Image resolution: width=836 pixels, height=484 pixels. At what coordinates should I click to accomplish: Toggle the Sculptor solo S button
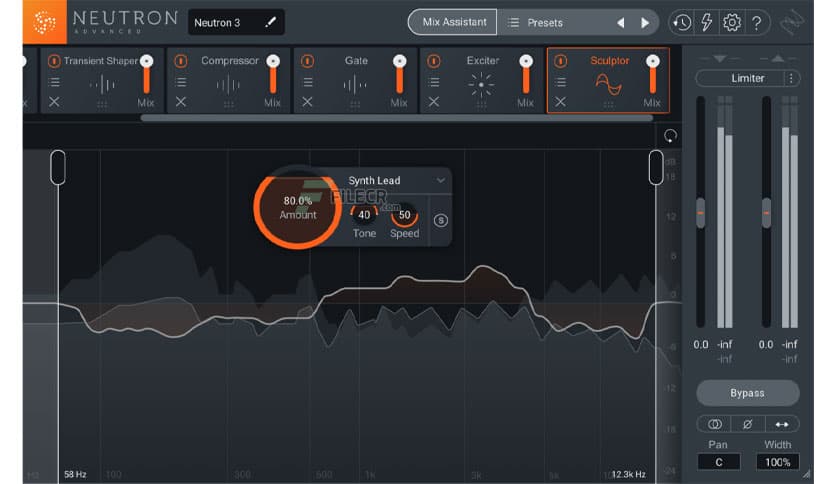pos(440,220)
